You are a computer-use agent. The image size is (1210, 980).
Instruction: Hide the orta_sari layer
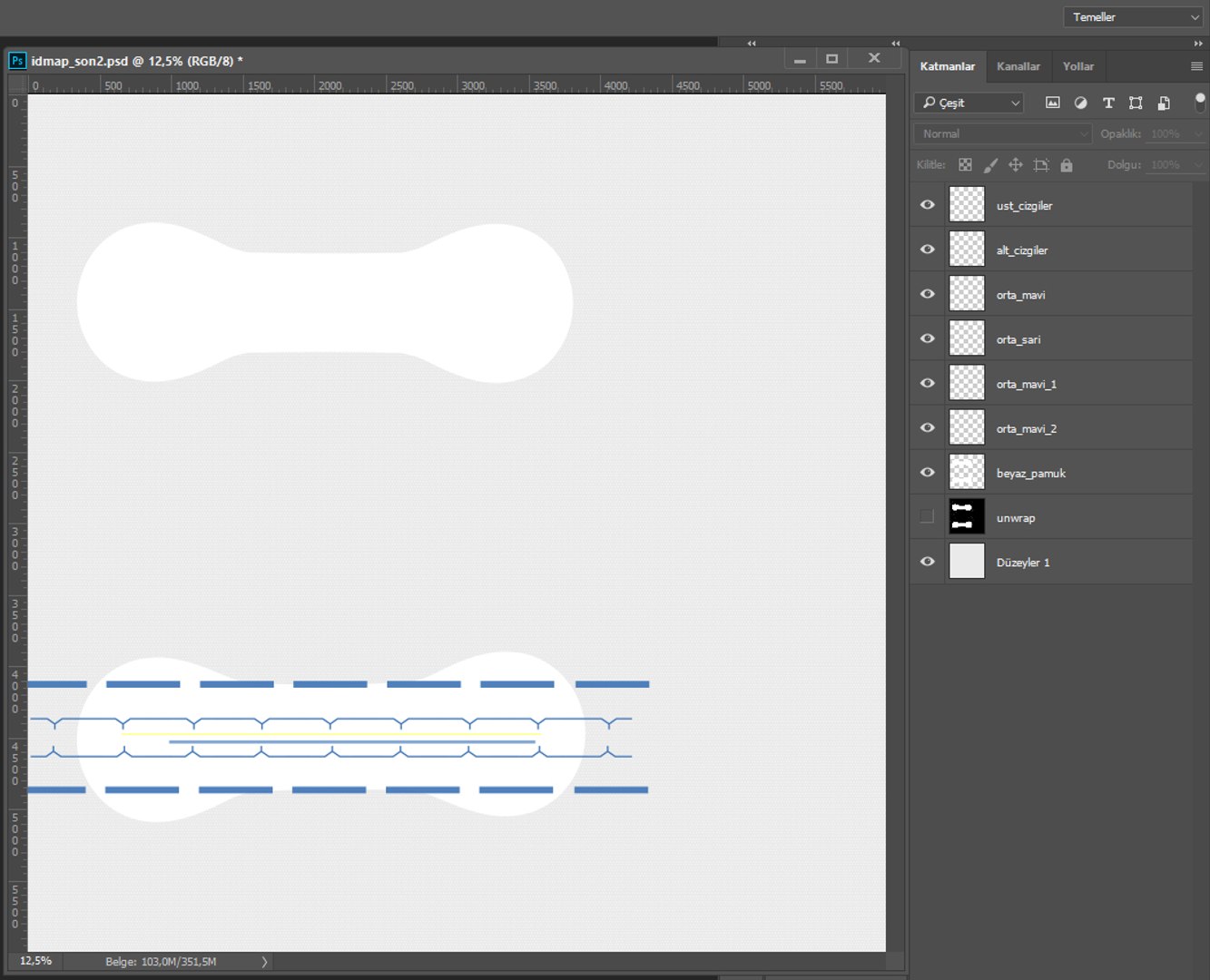[x=927, y=338]
